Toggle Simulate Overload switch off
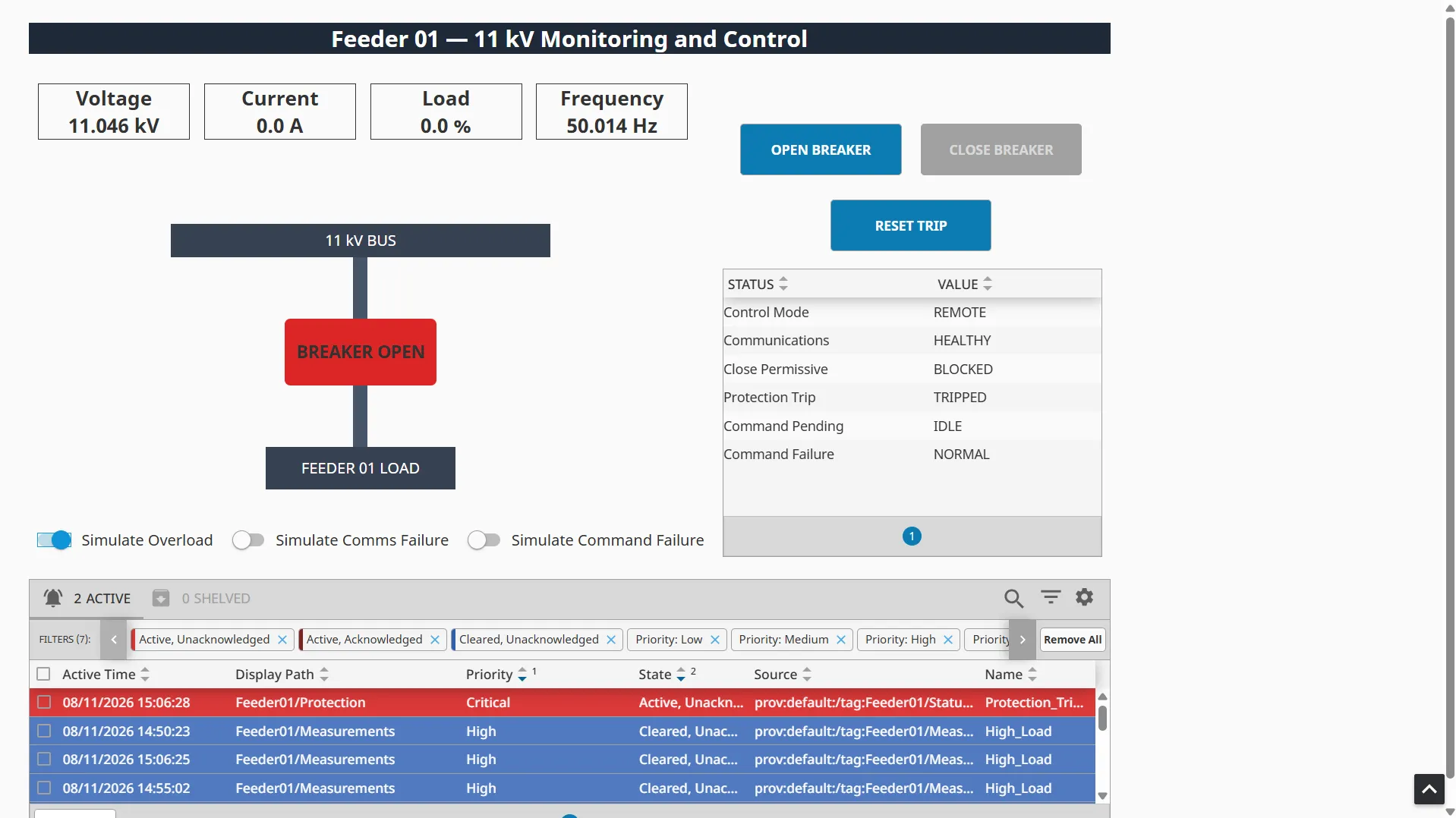The height and width of the screenshot is (818, 1456). click(54, 540)
